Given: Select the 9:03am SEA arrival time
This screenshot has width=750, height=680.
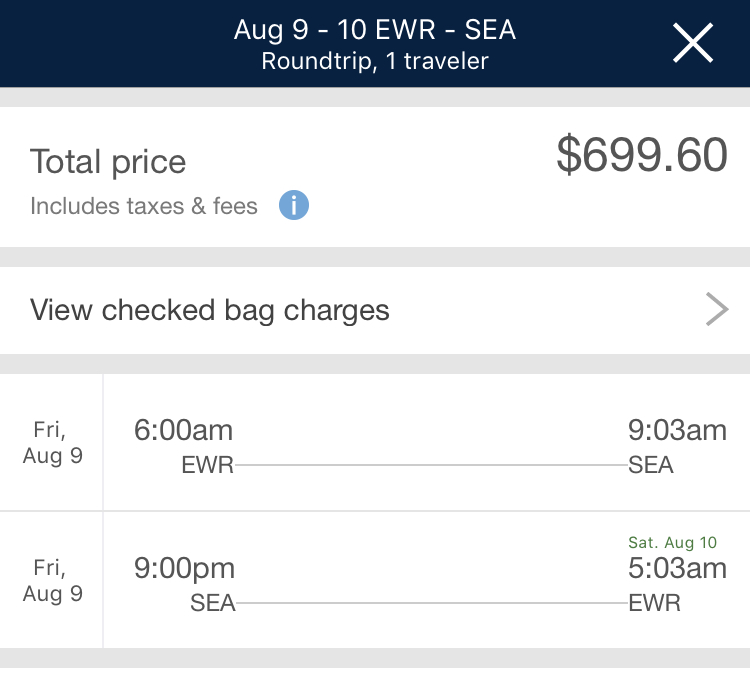Looking at the screenshot, I should pyautogui.click(x=676, y=430).
